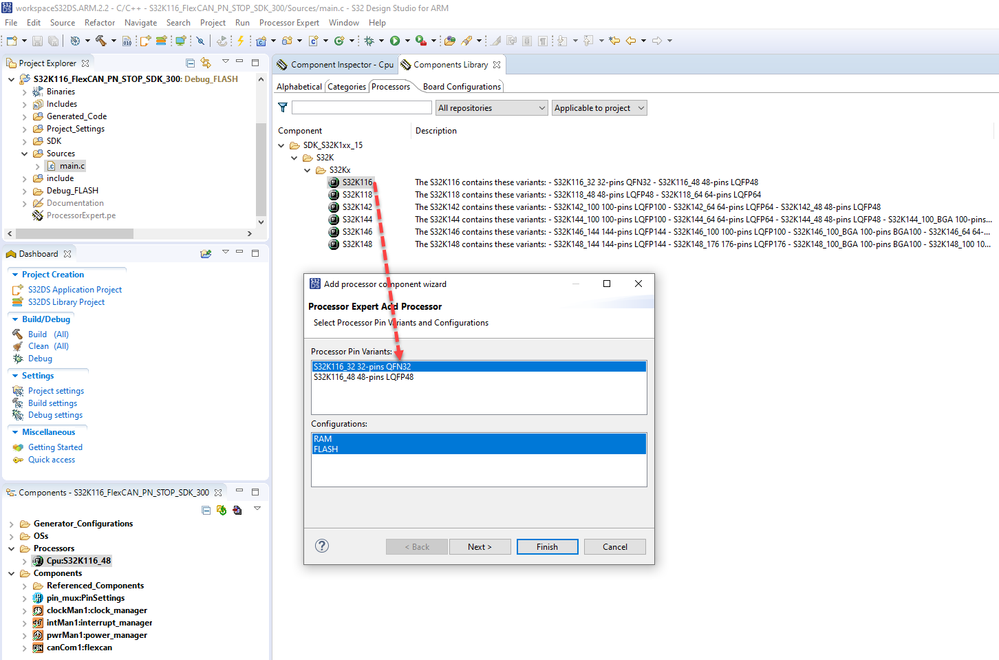Screen dimensions: 999x660
Task: Open All repositories dropdown
Action: 491,108
